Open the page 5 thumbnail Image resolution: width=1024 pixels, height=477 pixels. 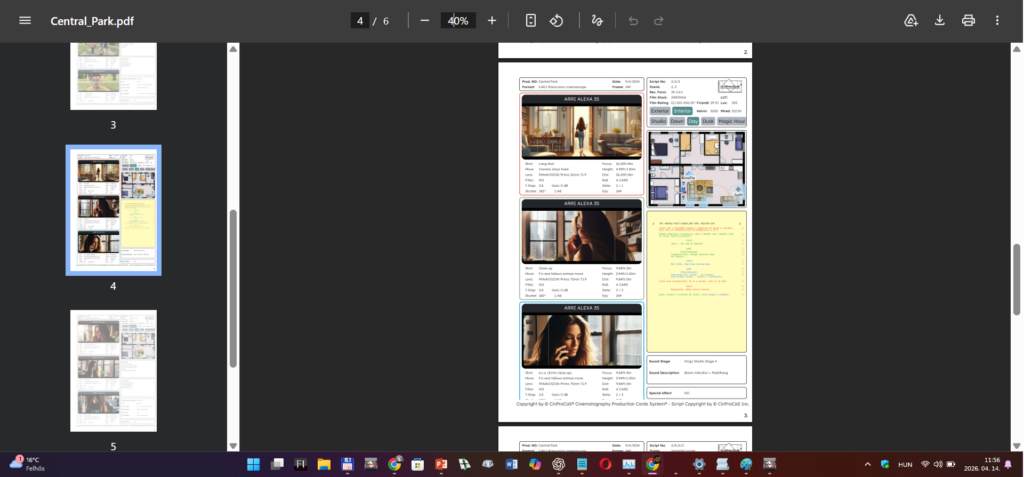(114, 370)
